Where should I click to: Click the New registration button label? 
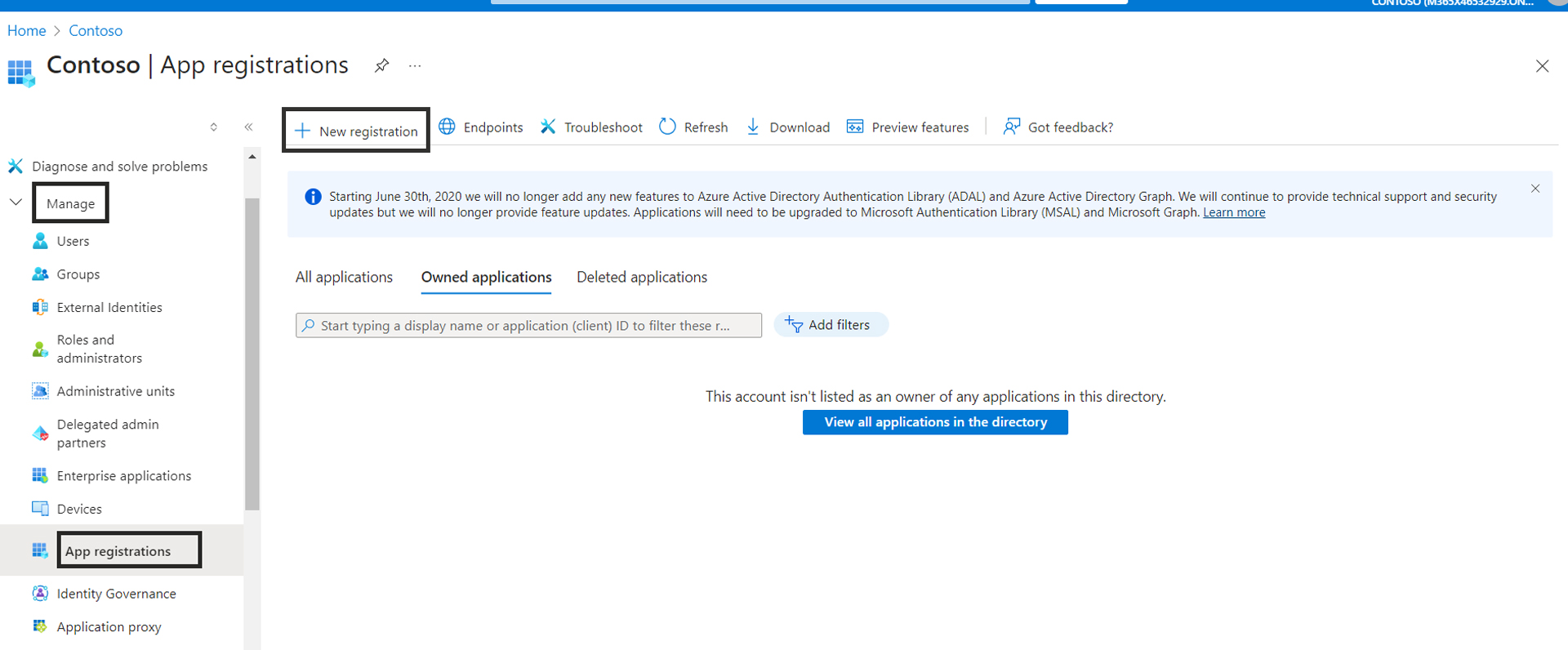[x=368, y=131]
